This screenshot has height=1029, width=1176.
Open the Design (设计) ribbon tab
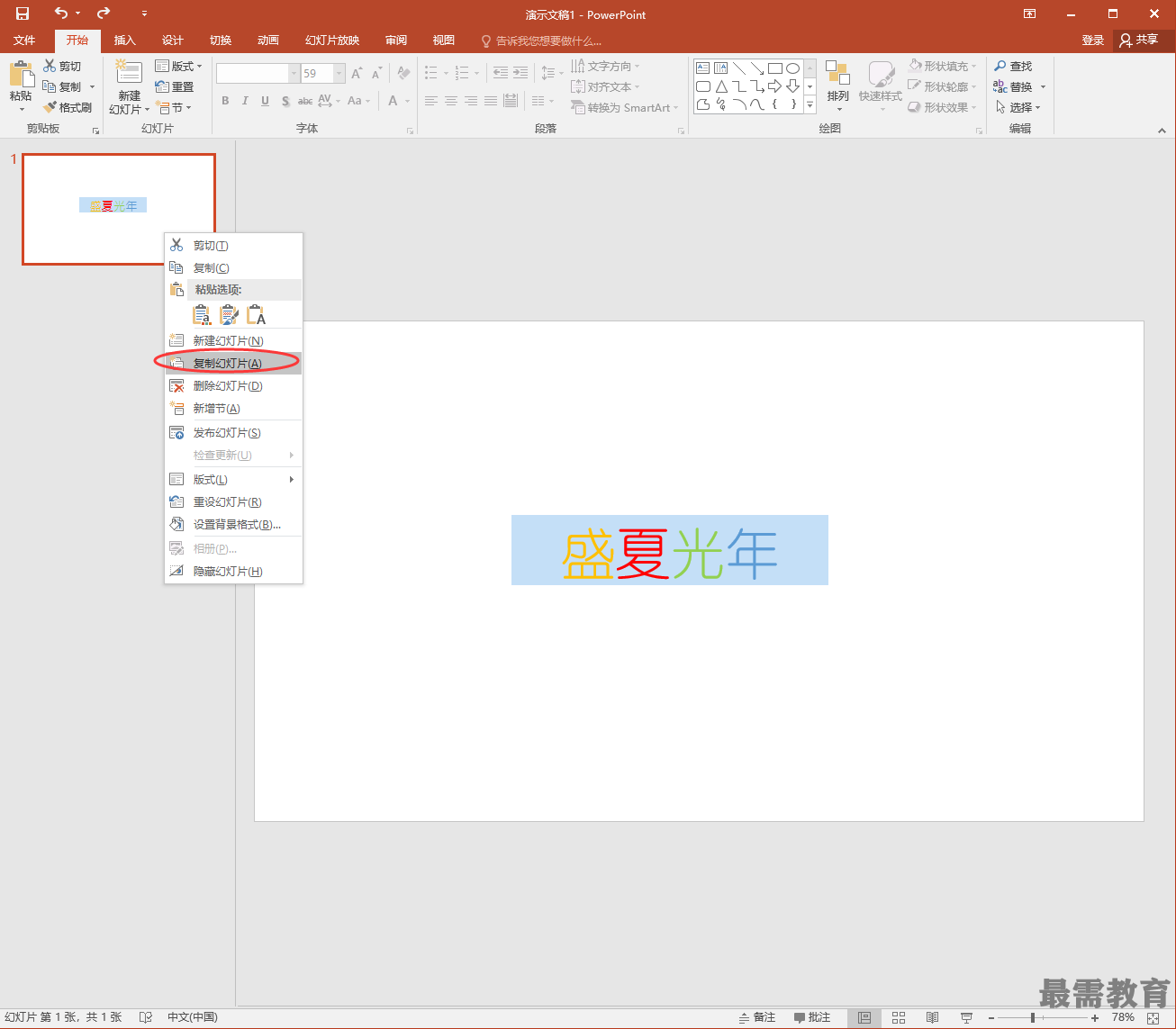(172, 41)
